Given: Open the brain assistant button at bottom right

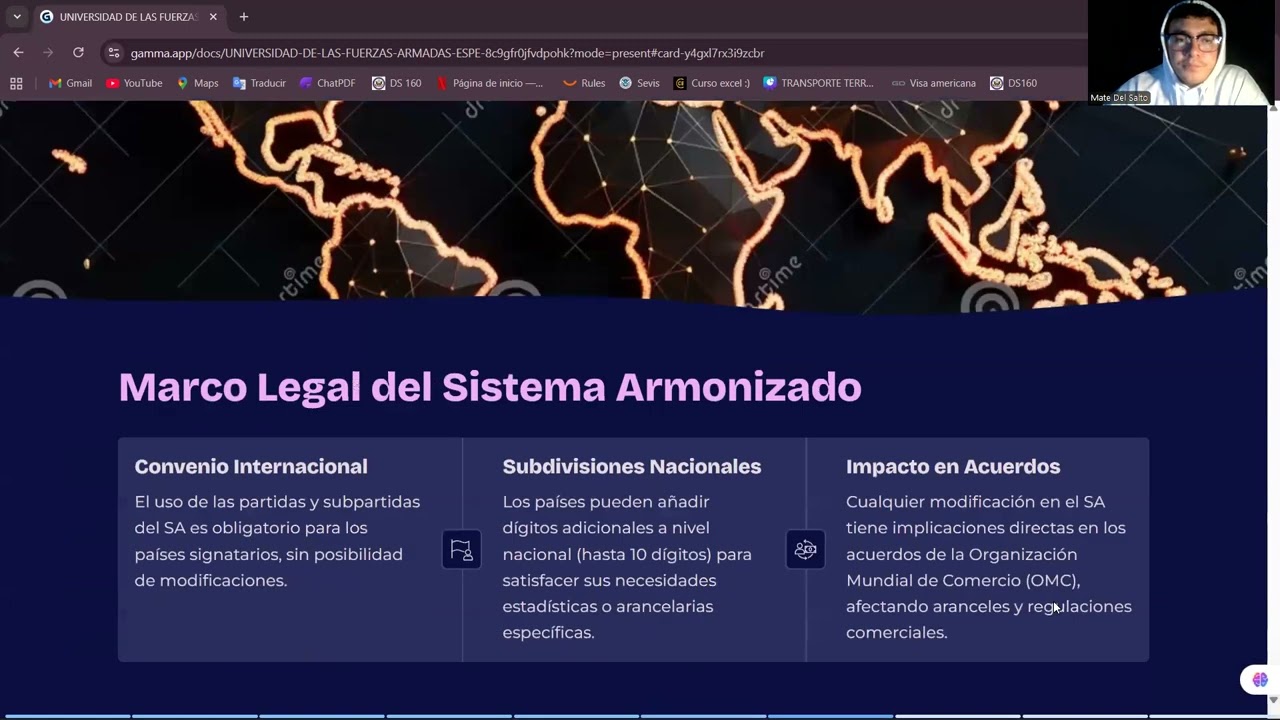Looking at the screenshot, I should [x=1258, y=680].
